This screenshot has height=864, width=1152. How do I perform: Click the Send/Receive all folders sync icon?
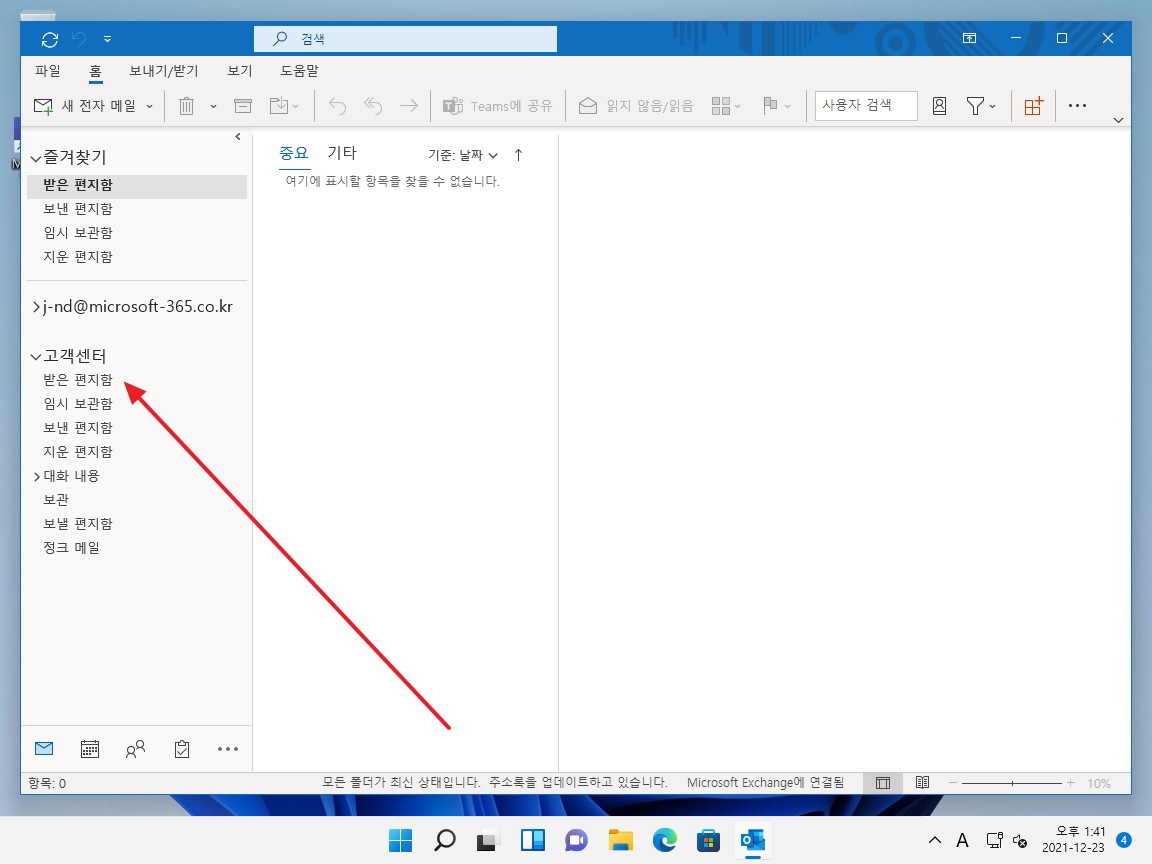pyautogui.click(x=49, y=39)
